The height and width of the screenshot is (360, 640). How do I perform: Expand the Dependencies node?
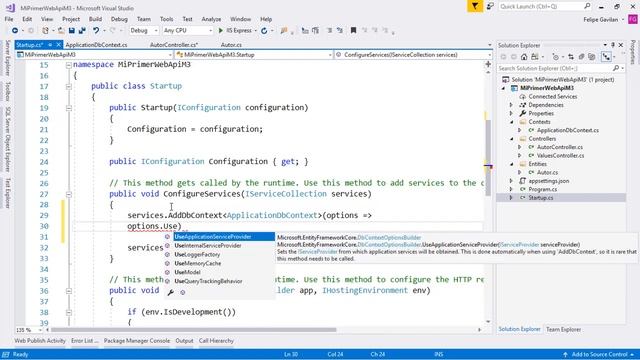coord(511,105)
